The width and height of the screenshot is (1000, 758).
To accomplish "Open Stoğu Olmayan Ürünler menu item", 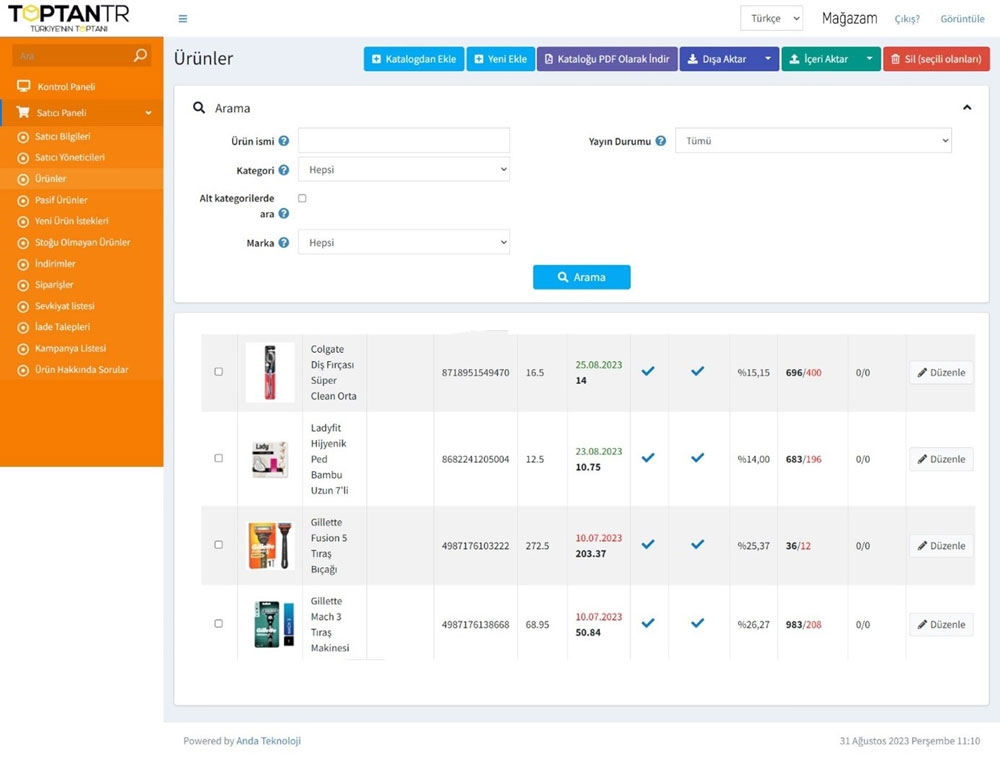I will coord(82,242).
